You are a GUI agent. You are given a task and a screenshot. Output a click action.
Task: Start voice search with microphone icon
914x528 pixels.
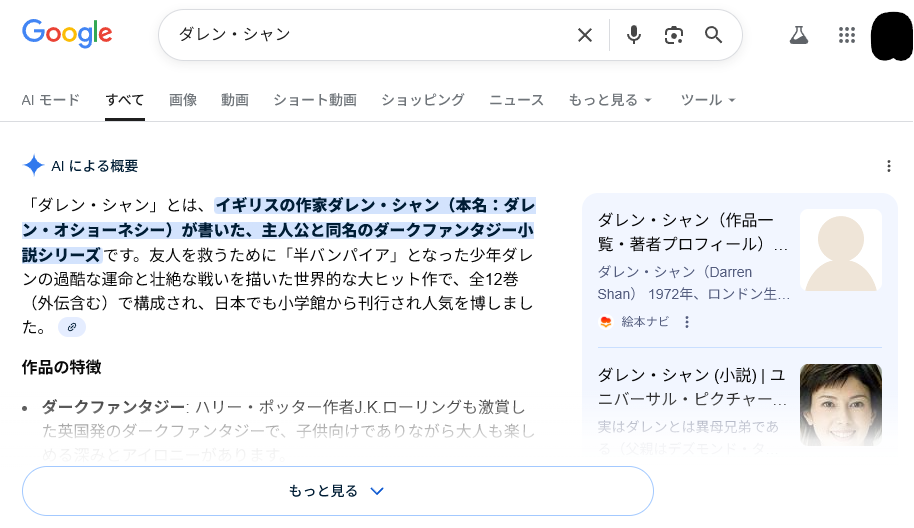pyautogui.click(x=633, y=35)
